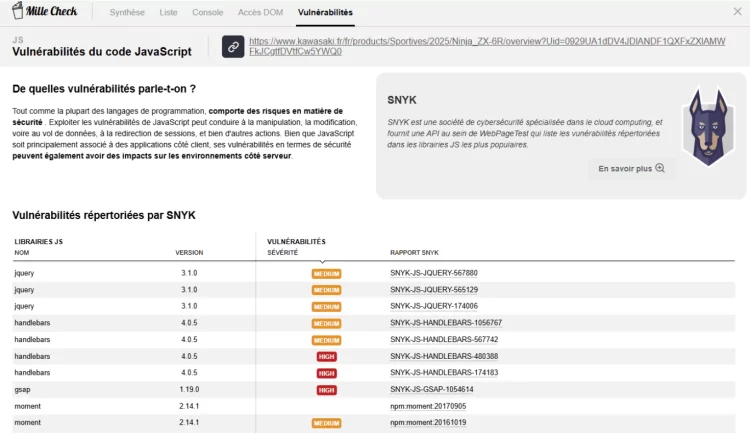Viewport: 750px width, 434px height.
Task: Click MEDIUM badge for SNYK-JS-HANDLEBARS-567742
Action: (326, 340)
